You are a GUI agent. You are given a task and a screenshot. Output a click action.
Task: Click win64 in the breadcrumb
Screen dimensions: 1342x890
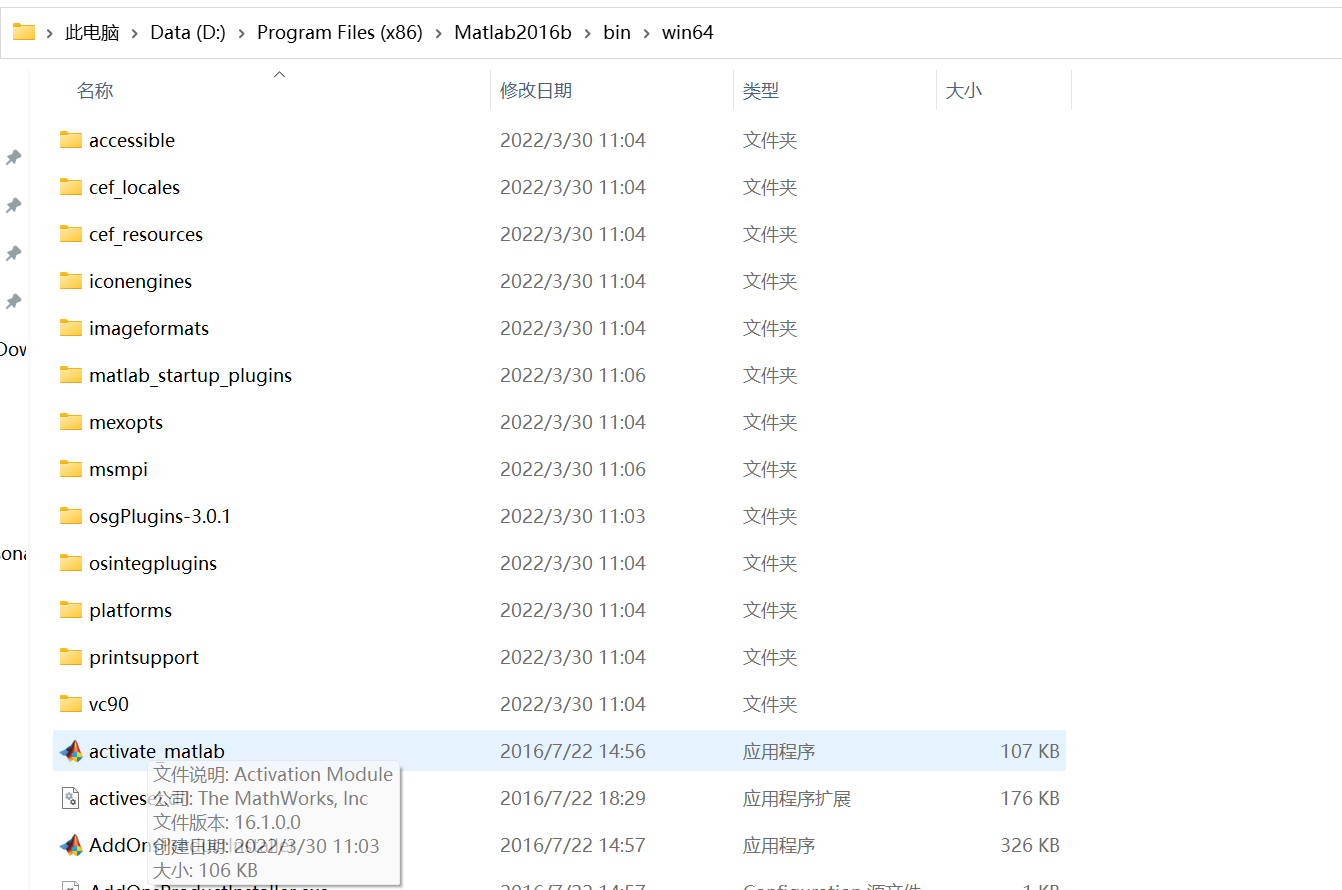[x=688, y=33]
